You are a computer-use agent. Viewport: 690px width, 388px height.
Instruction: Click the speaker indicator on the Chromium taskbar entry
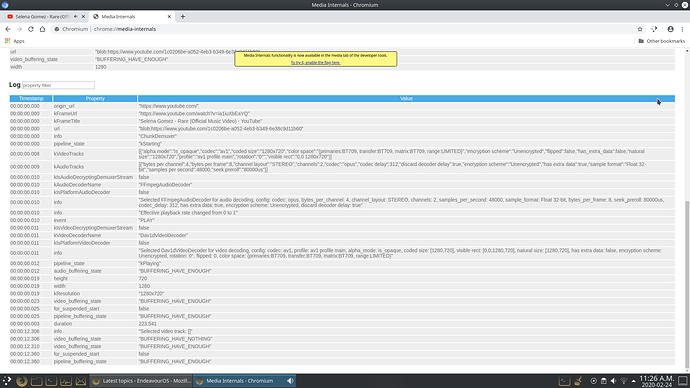[x=290, y=381]
